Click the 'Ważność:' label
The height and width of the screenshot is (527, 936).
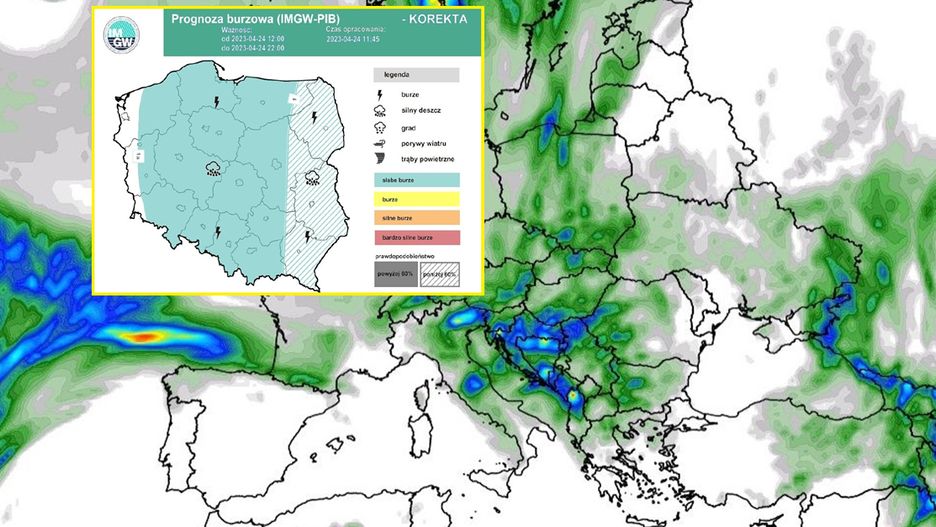click(236, 30)
